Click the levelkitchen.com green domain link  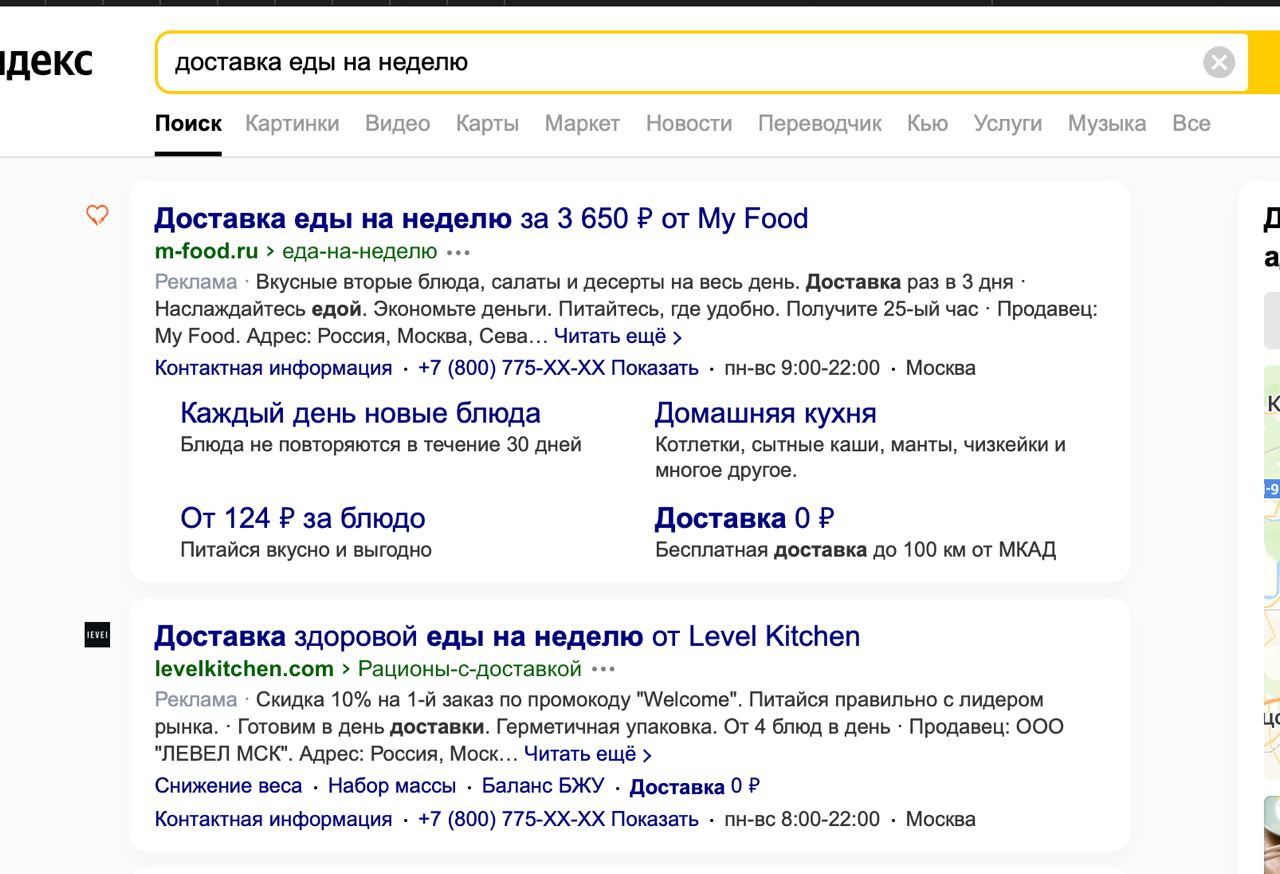pos(244,668)
